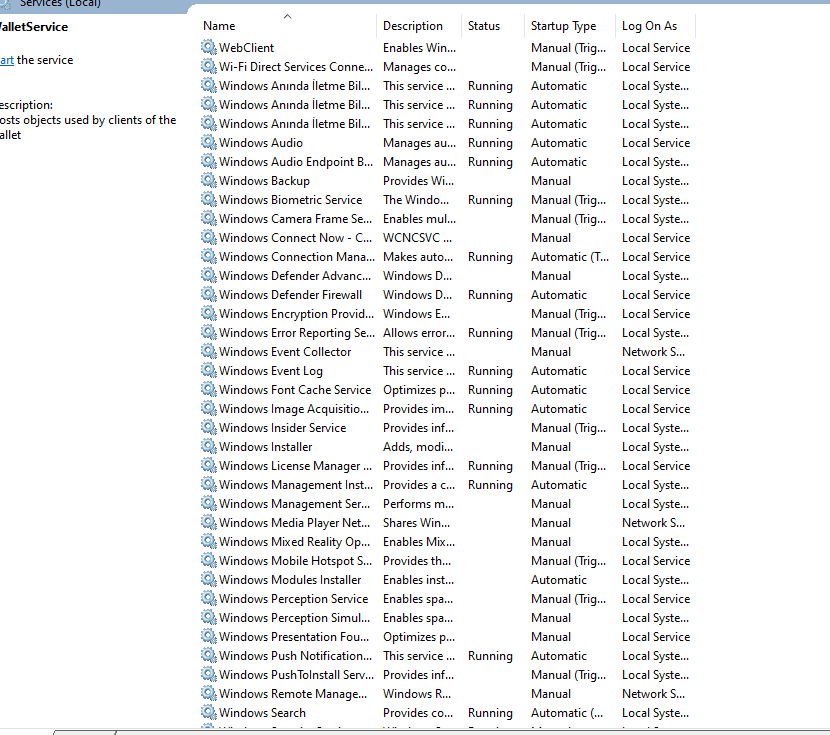The width and height of the screenshot is (830, 735).
Task: Click the Windows Modules Installer gear icon
Action: coord(209,580)
